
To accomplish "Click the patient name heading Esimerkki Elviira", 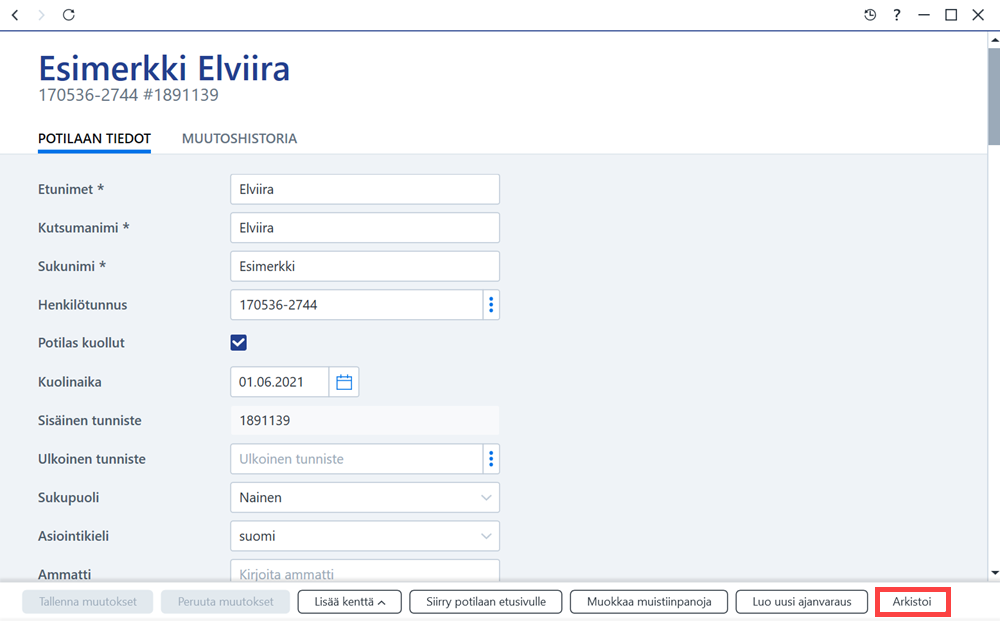I will coord(164,68).
